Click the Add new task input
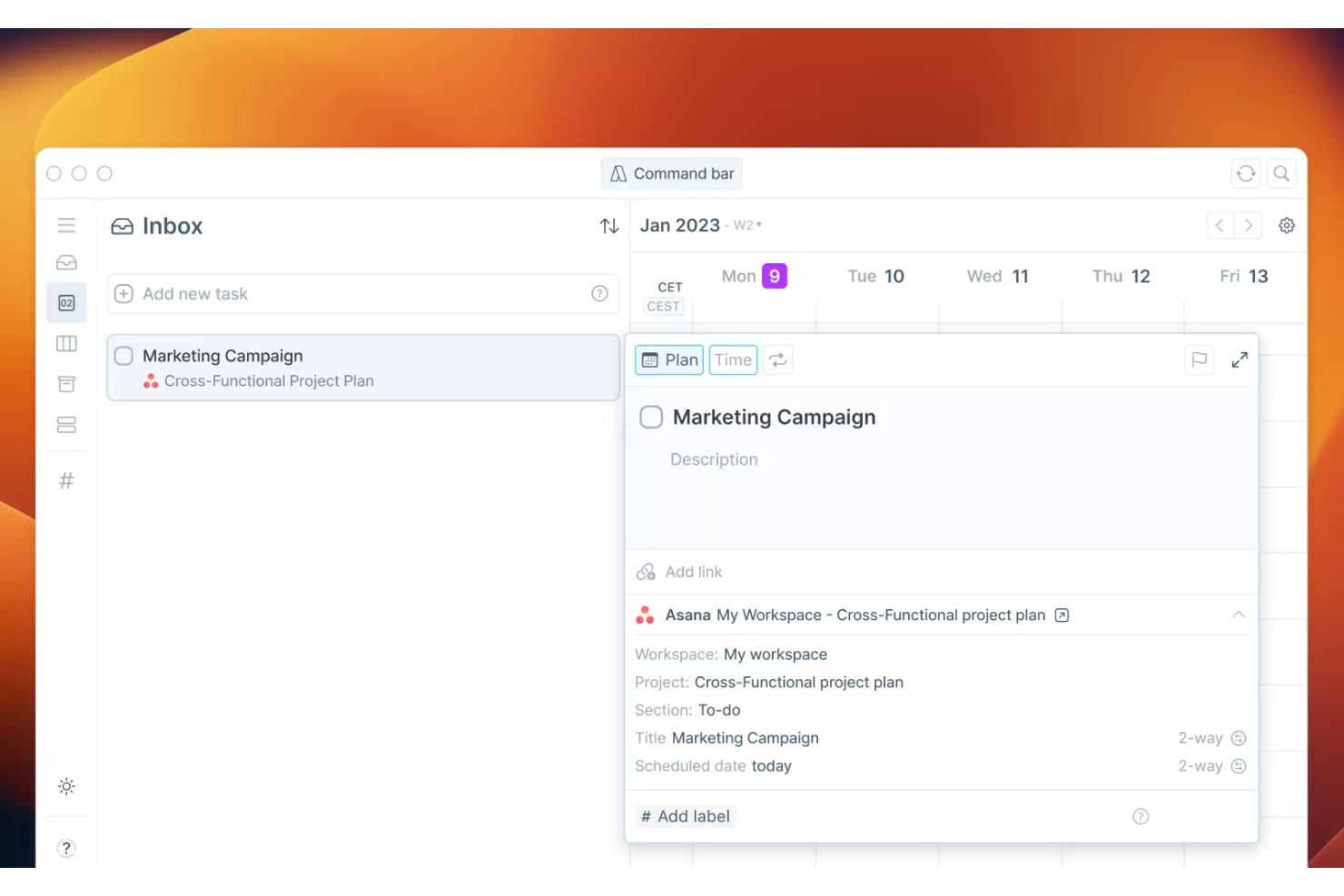The width and height of the screenshot is (1344, 896). pyautogui.click(x=363, y=294)
